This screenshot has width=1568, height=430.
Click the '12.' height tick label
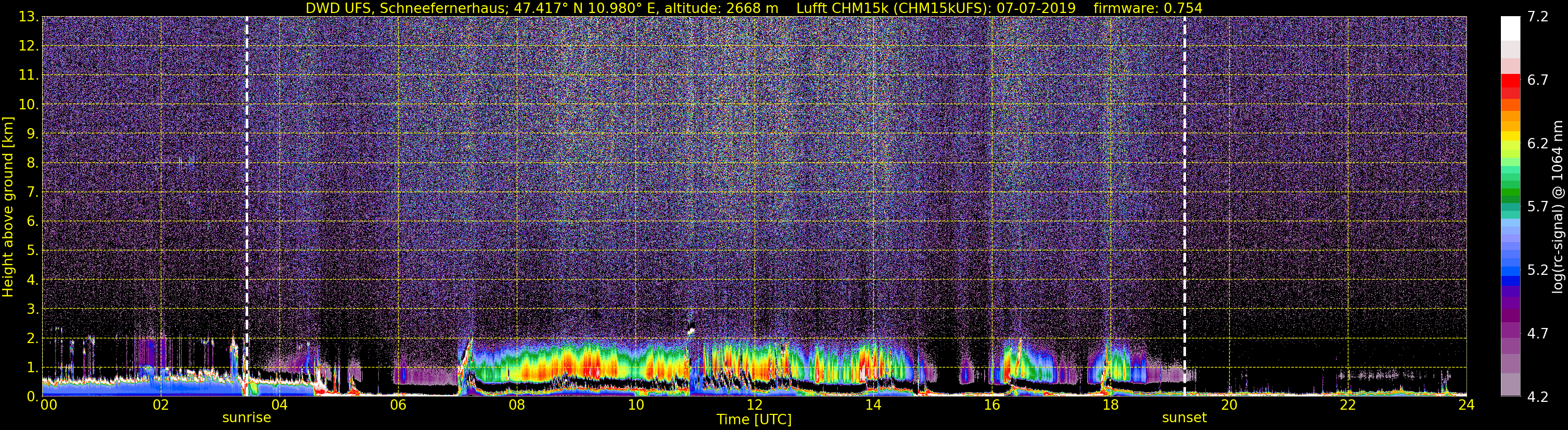(29, 46)
